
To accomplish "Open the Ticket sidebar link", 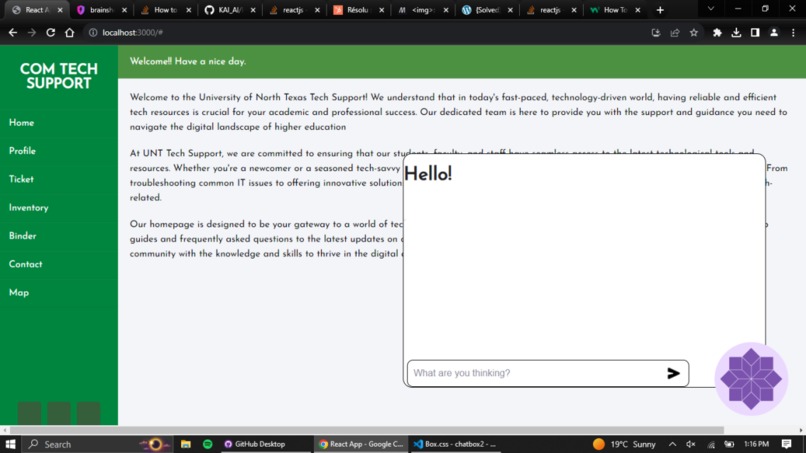I will click(x=21, y=179).
